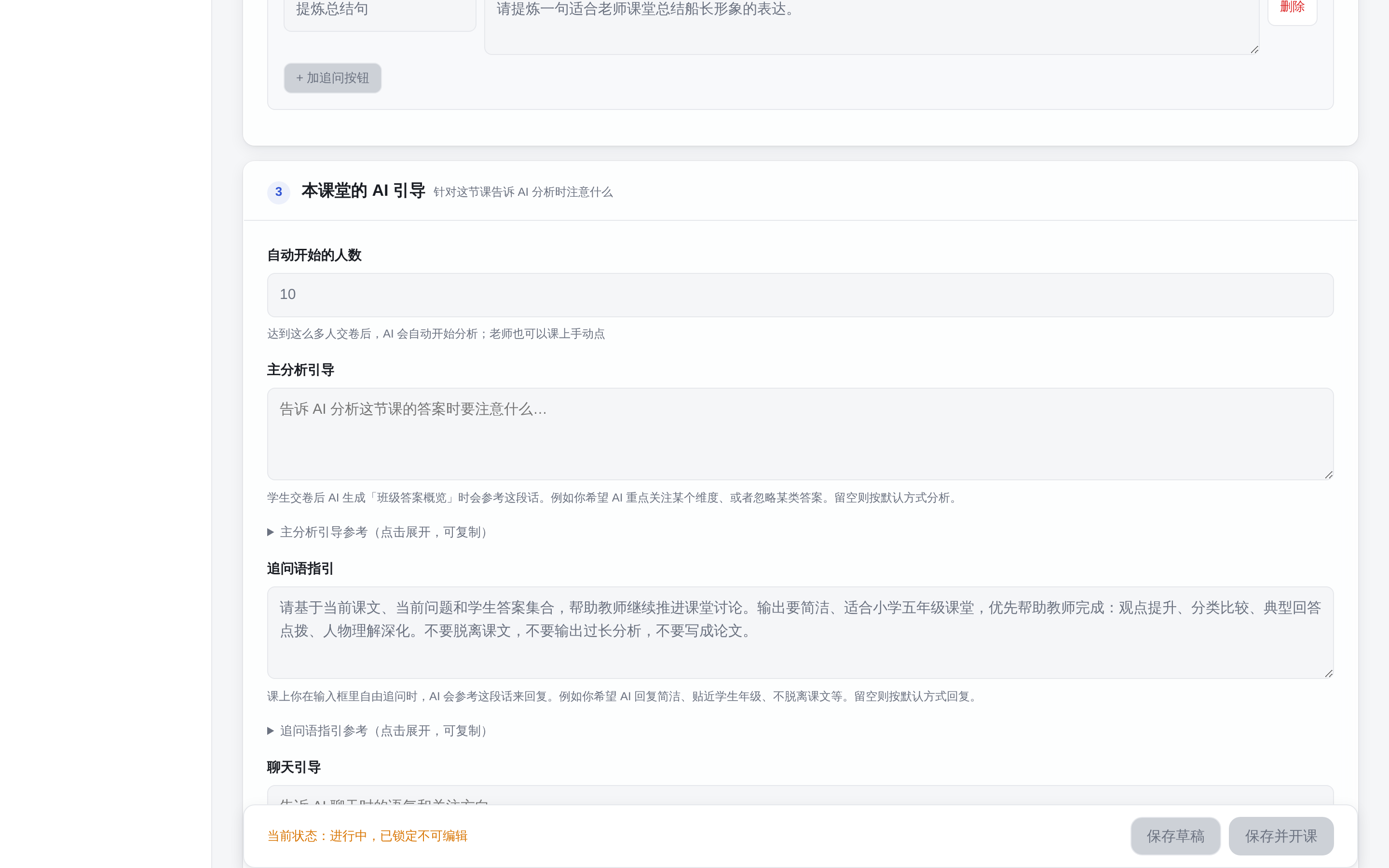Click the 保存并开课 button
1389x868 pixels.
point(1281,836)
